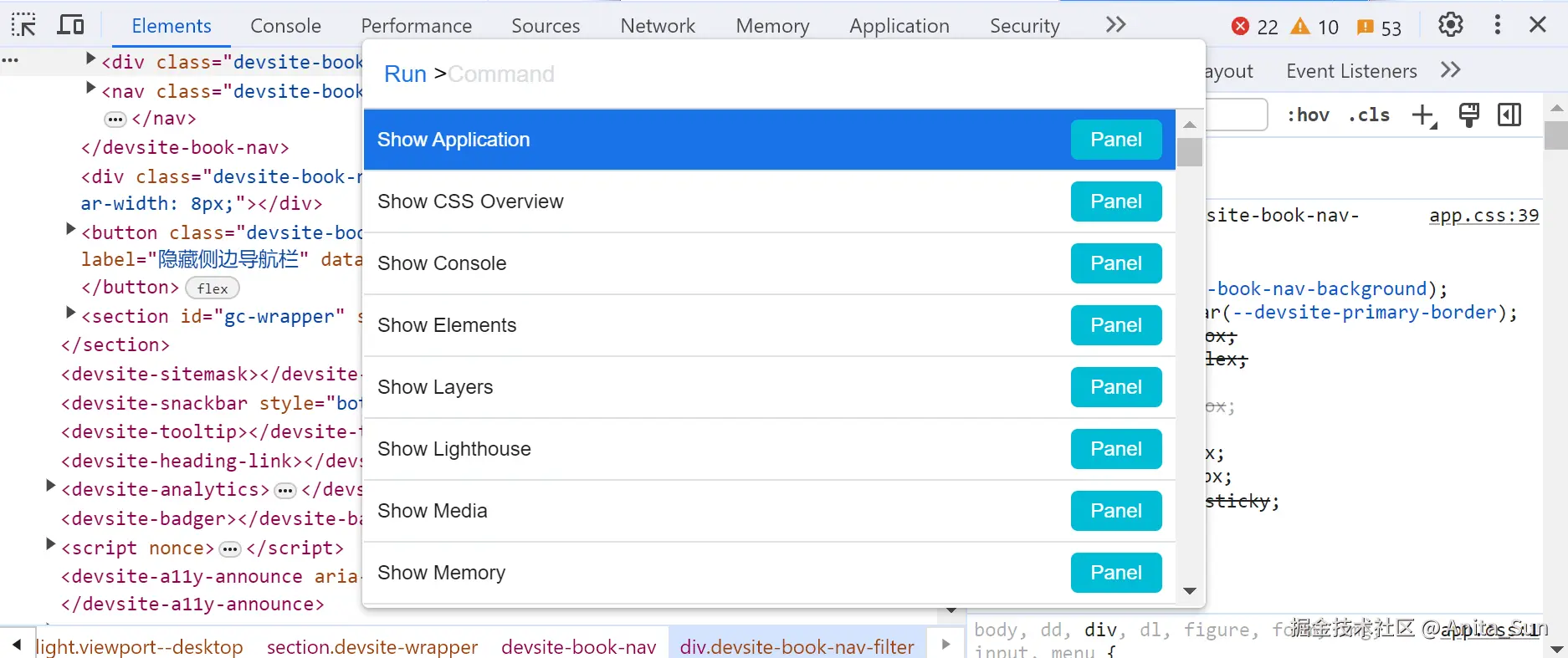Toggle the .cls class editor
The image size is (1568, 658).
pyautogui.click(x=1369, y=115)
